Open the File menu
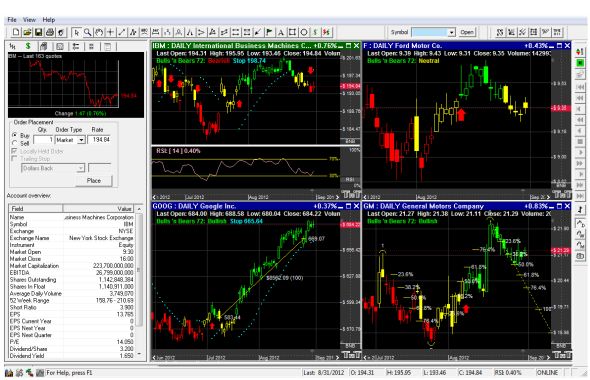 point(12,20)
